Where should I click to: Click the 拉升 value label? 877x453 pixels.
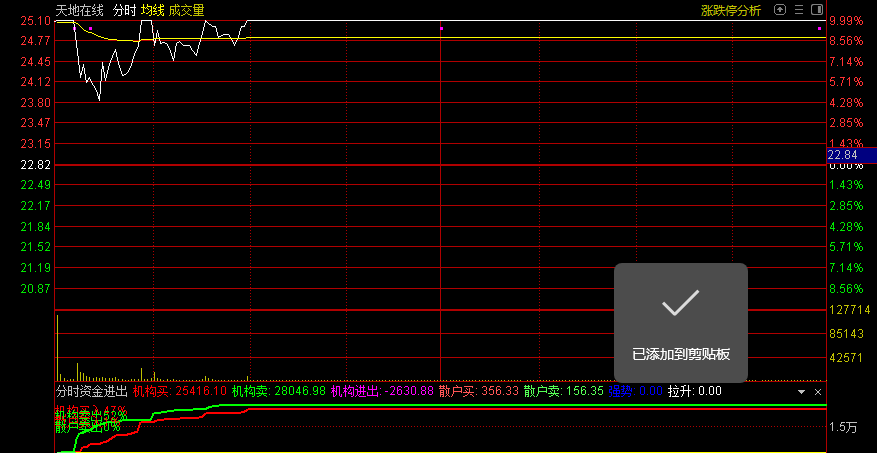(x=695, y=391)
